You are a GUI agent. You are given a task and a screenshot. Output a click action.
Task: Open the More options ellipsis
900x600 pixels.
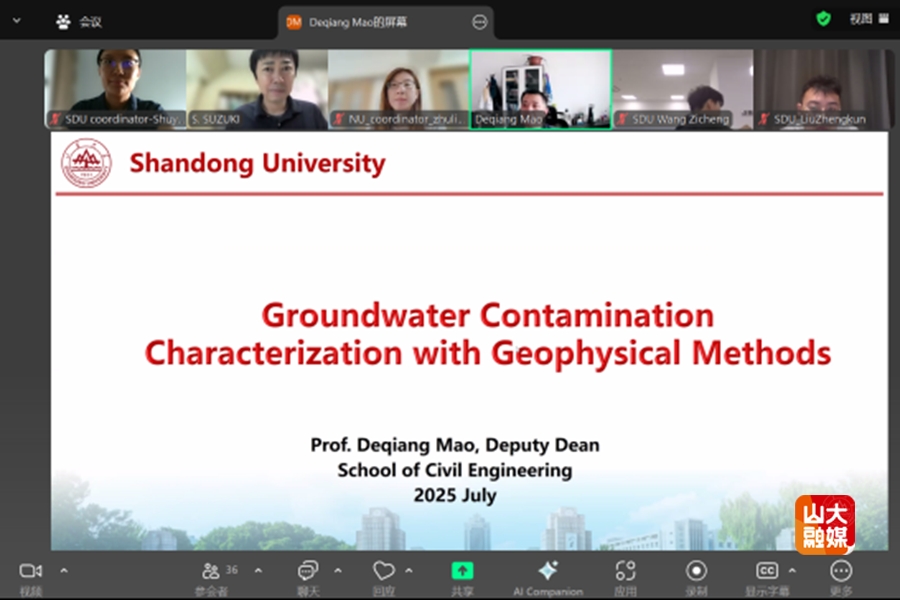841,571
